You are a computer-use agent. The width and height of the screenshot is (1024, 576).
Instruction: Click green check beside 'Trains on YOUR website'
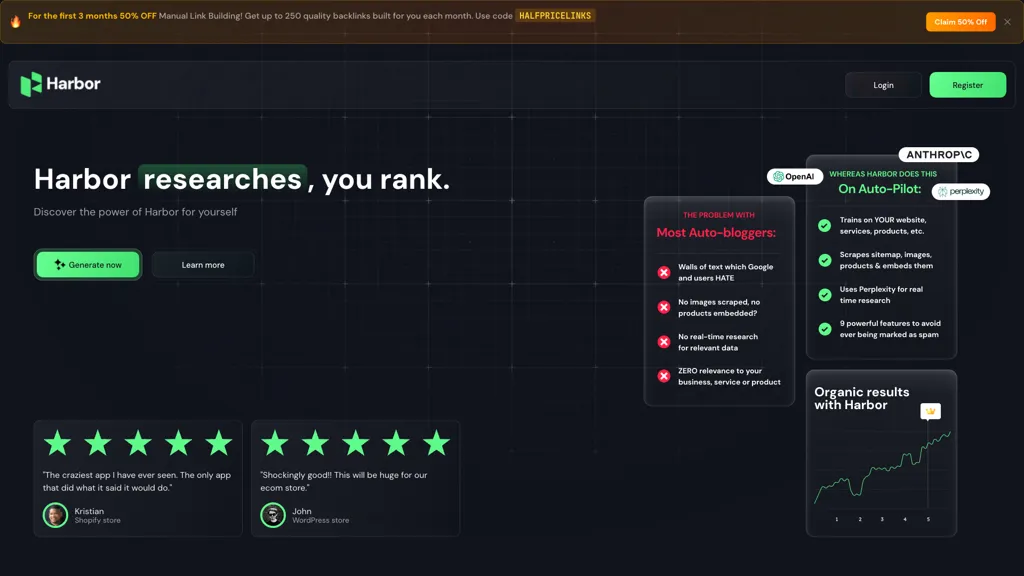[x=825, y=225]
